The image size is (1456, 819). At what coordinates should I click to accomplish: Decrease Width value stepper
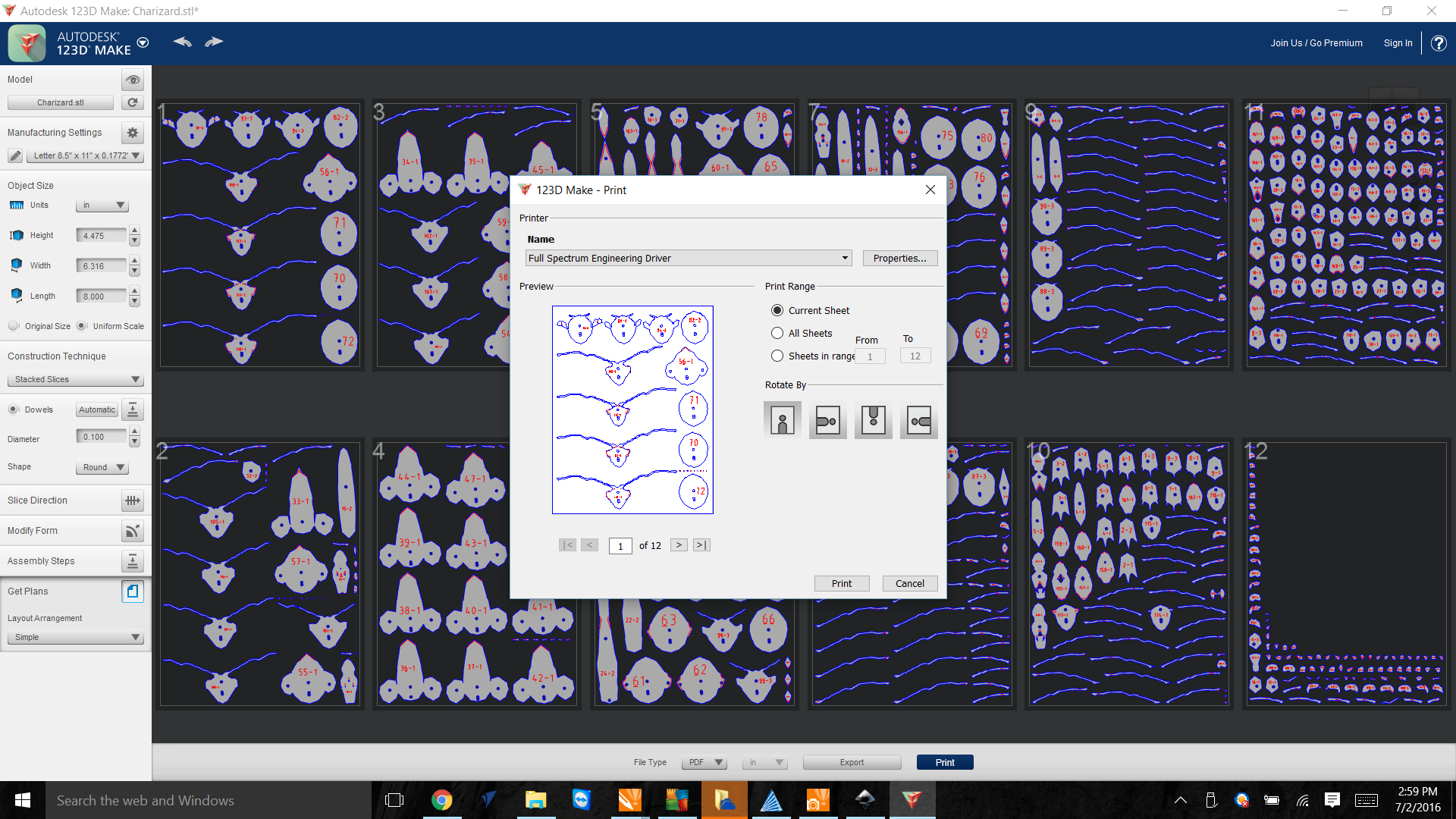134,271
